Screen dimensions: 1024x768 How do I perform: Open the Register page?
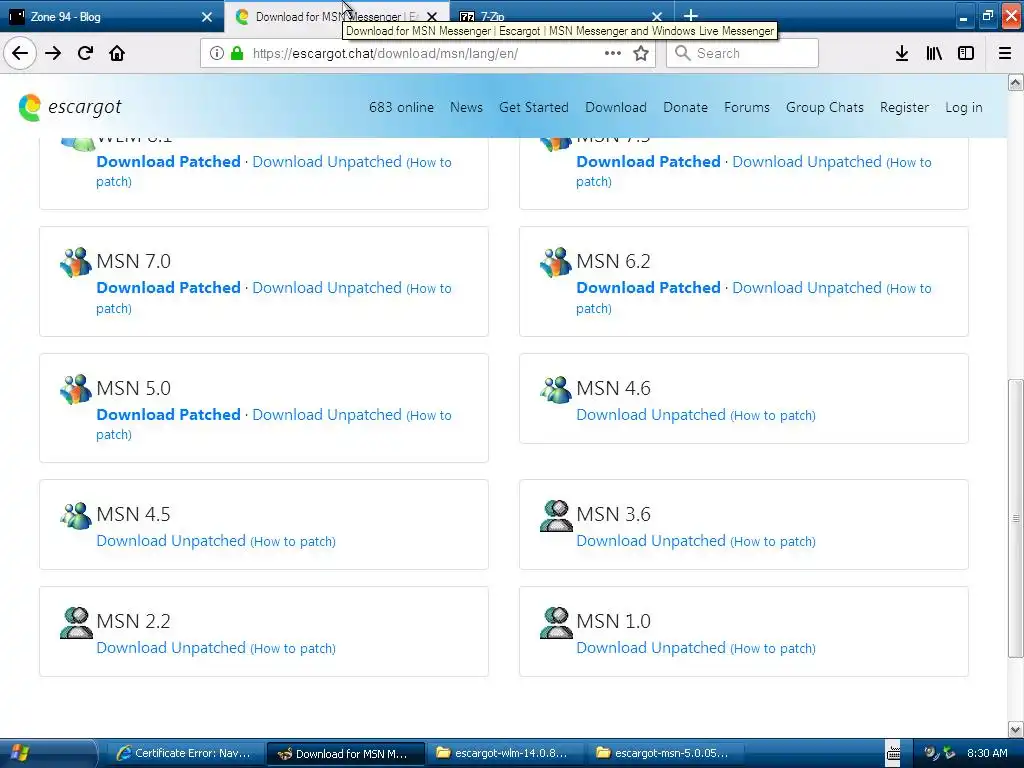[904, 107]
